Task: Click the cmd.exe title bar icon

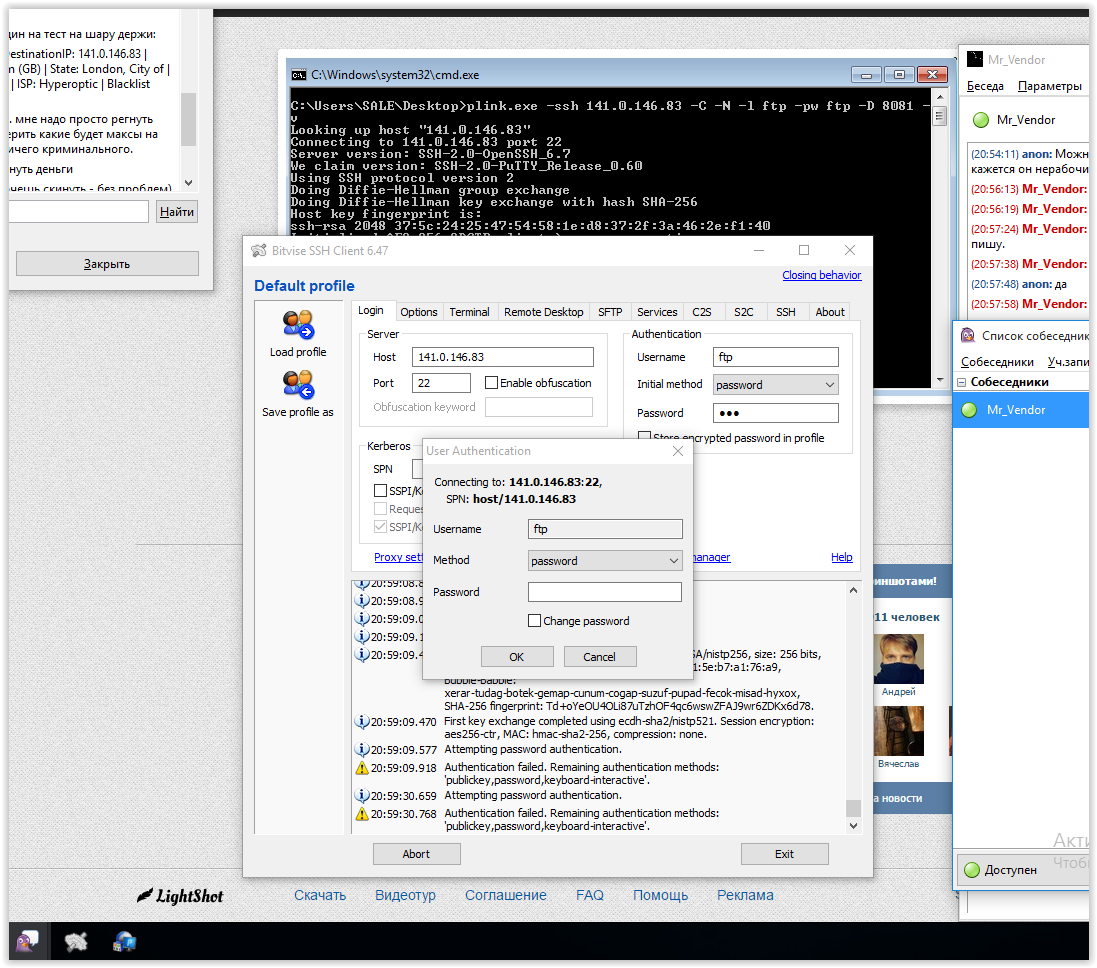Action: point(298,74)
